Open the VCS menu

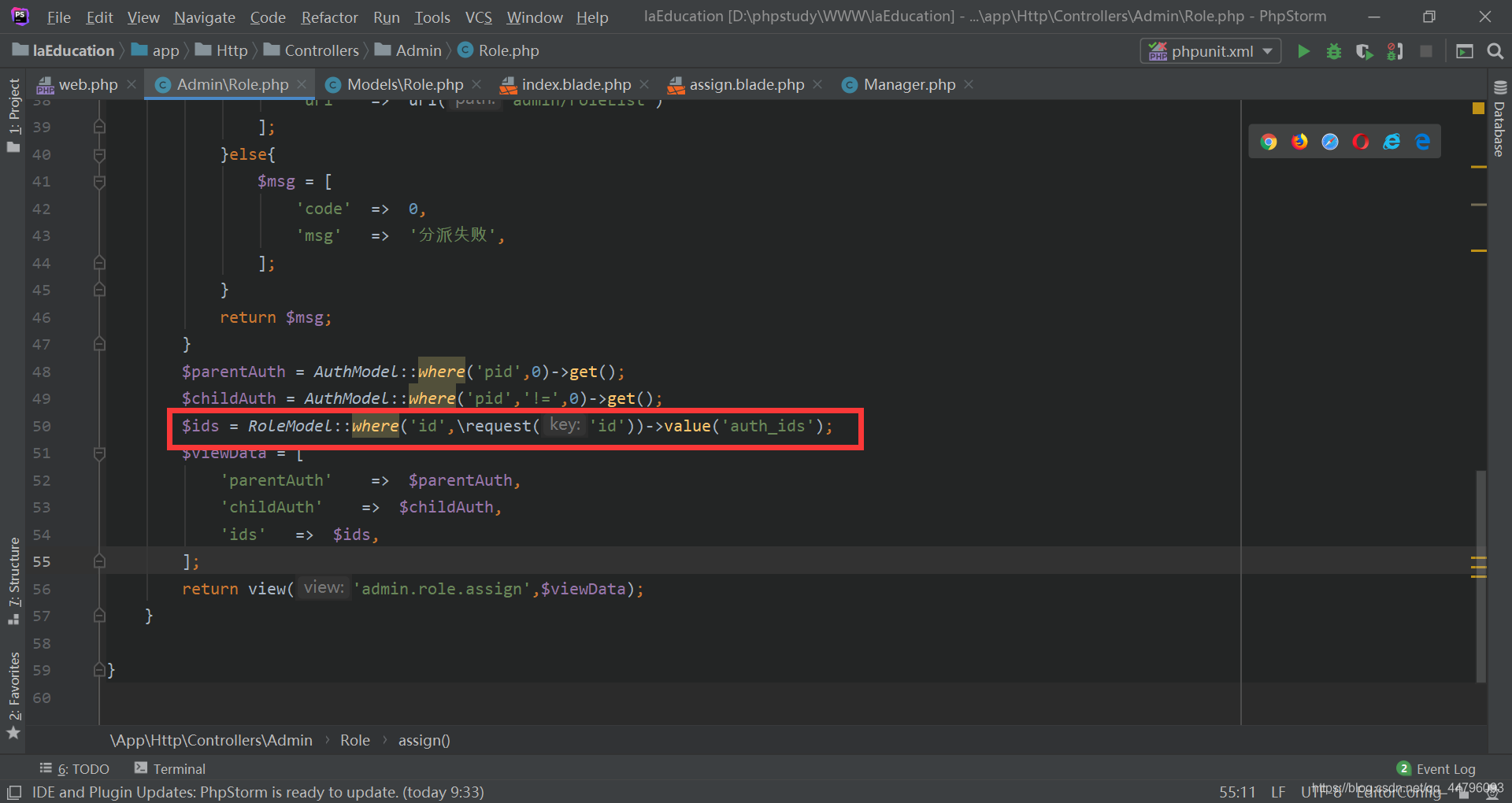(478, 17)
